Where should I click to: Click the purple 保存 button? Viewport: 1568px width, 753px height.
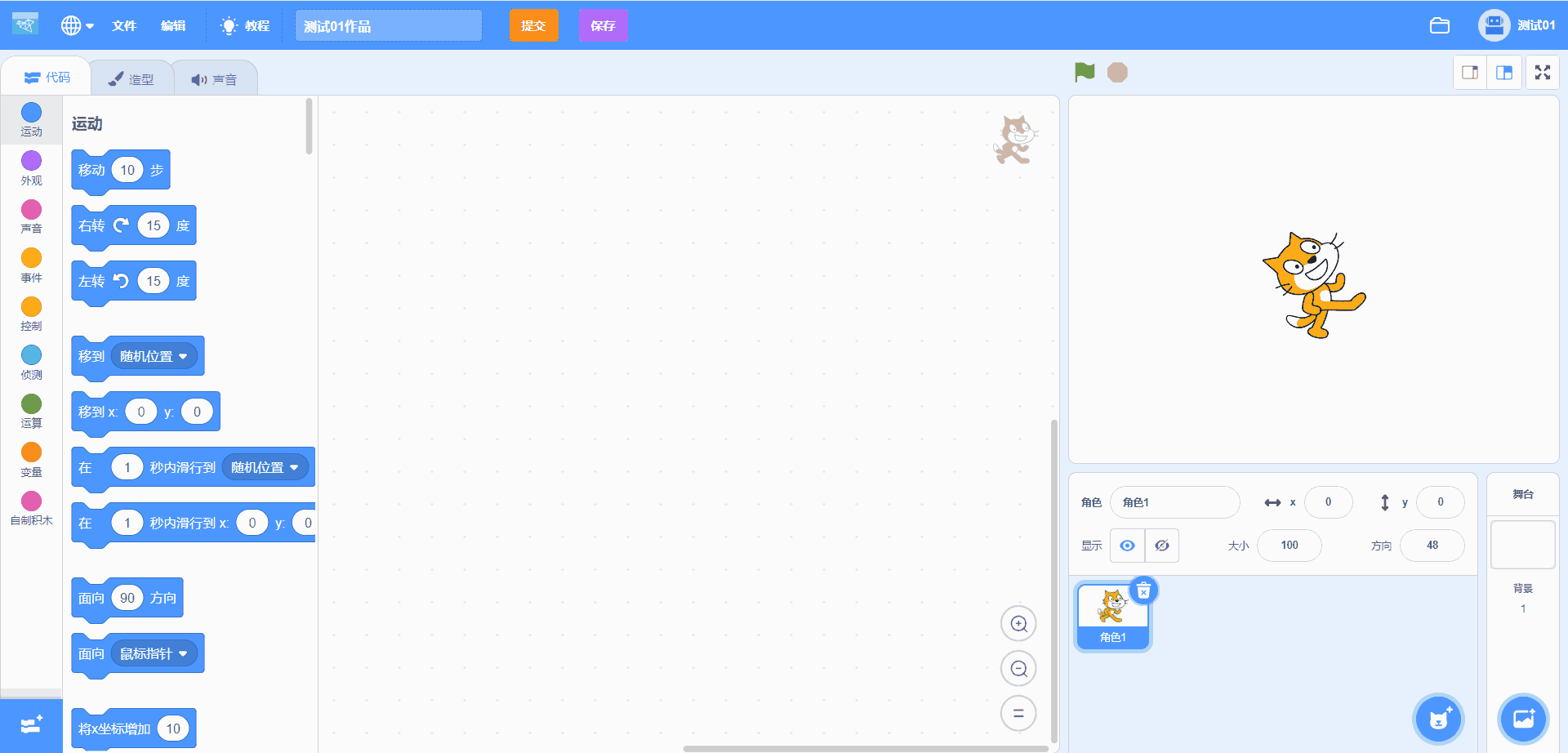(603, 26)
